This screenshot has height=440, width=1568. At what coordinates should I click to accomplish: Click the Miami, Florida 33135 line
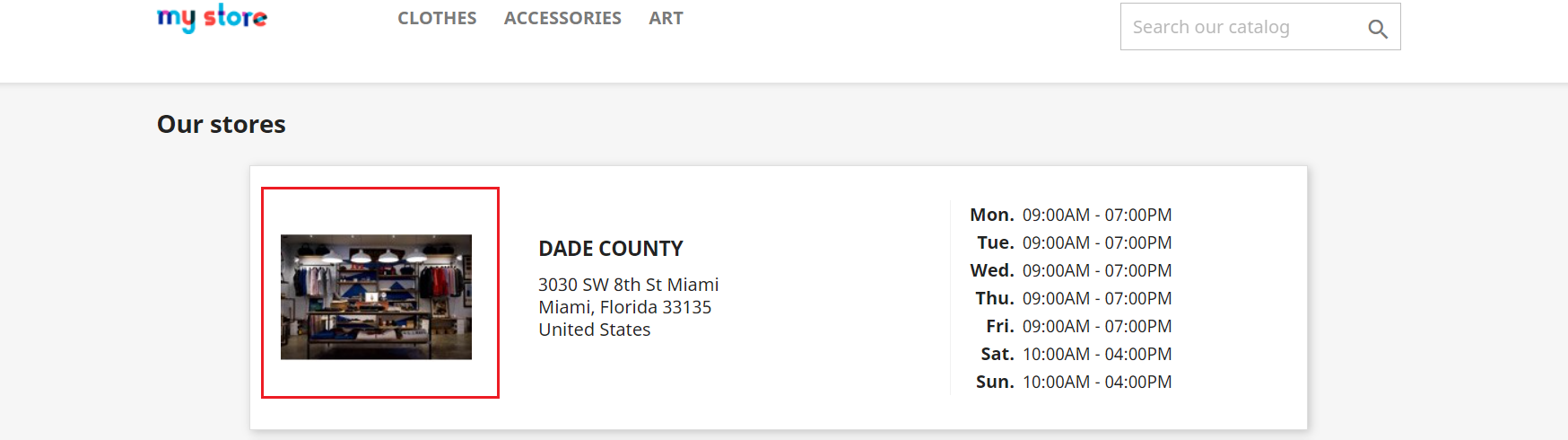[624, 307]
